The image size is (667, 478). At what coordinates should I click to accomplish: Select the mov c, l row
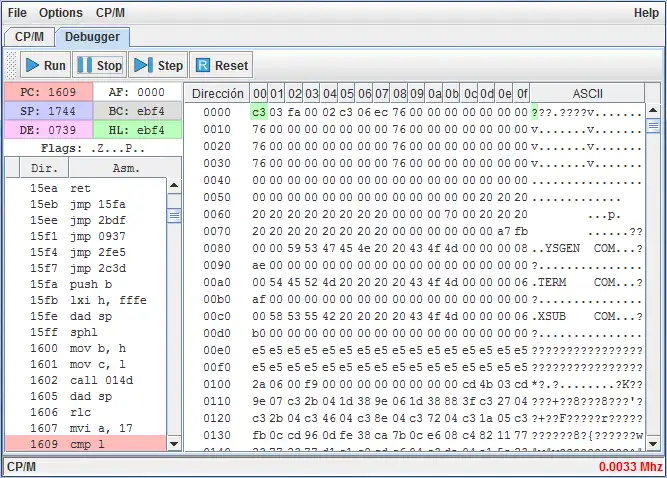tap(86, 364)
